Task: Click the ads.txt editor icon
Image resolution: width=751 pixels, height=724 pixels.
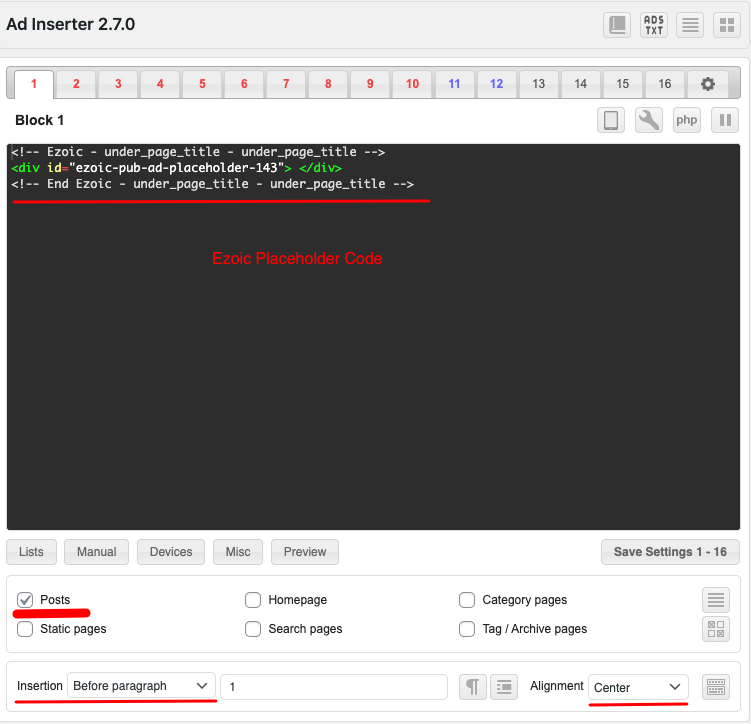Action: click(654, 25)
